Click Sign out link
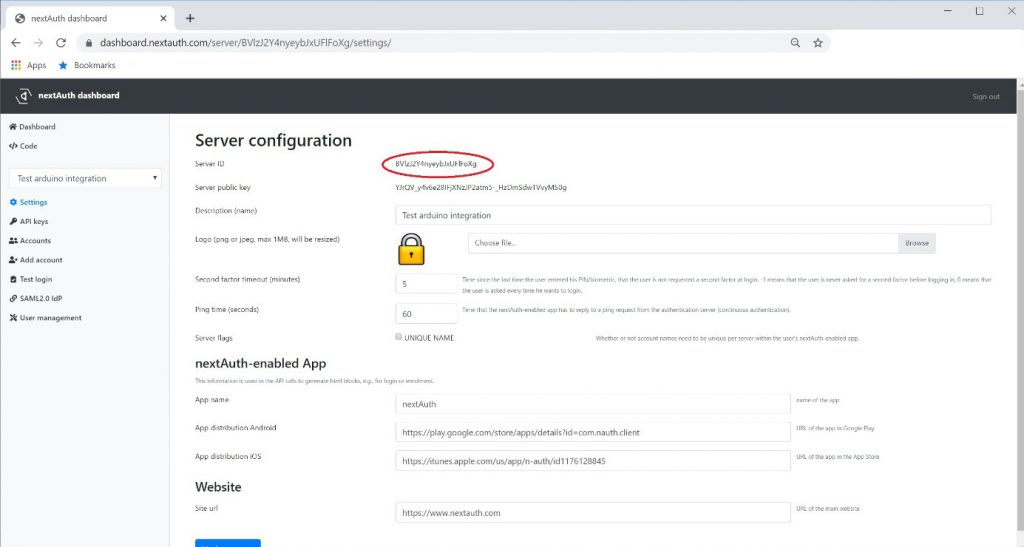Screen dimensions: 1024x547 985,97
